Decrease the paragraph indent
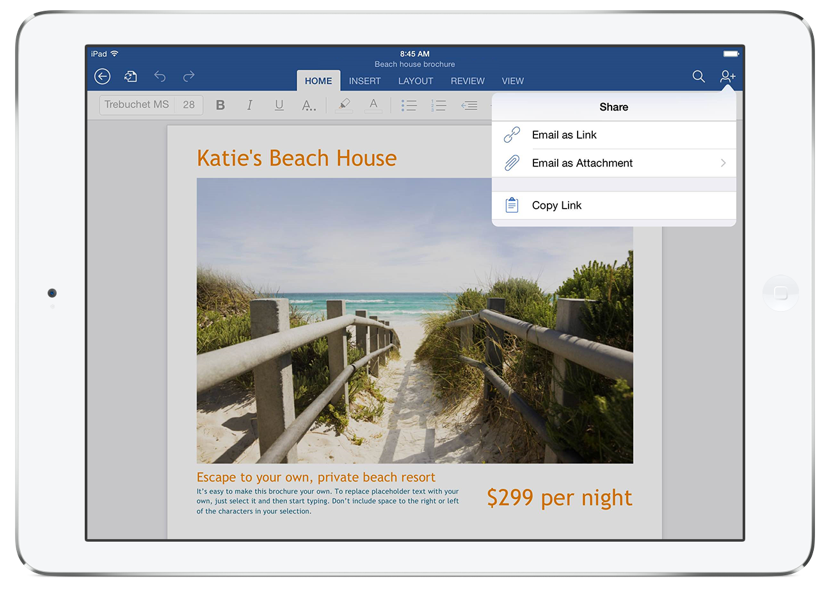 (x=469, y=105)
